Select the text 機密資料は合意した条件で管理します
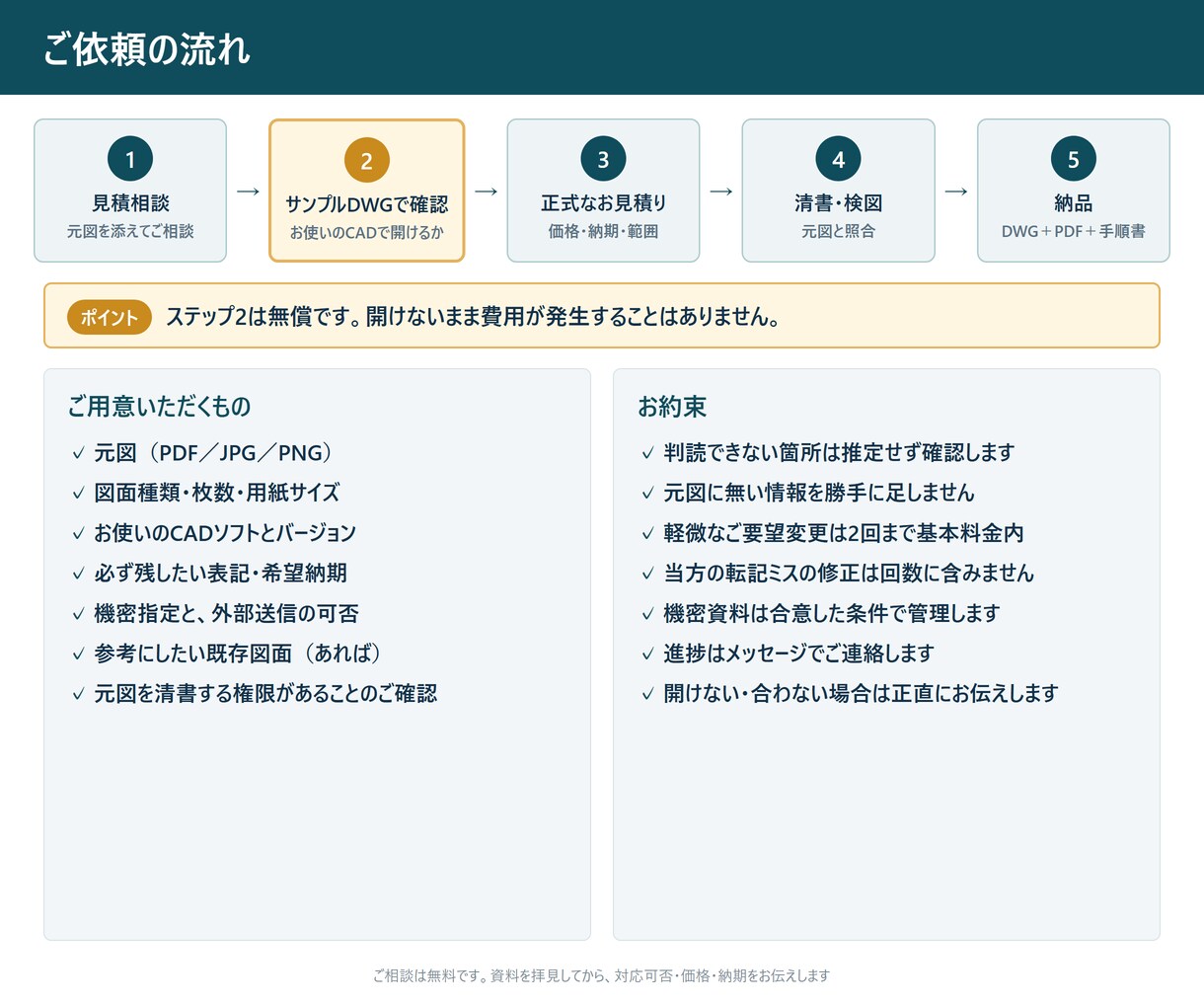Image resolution: width=1204 pixels, height=1003 pixels. pos(832,613)
